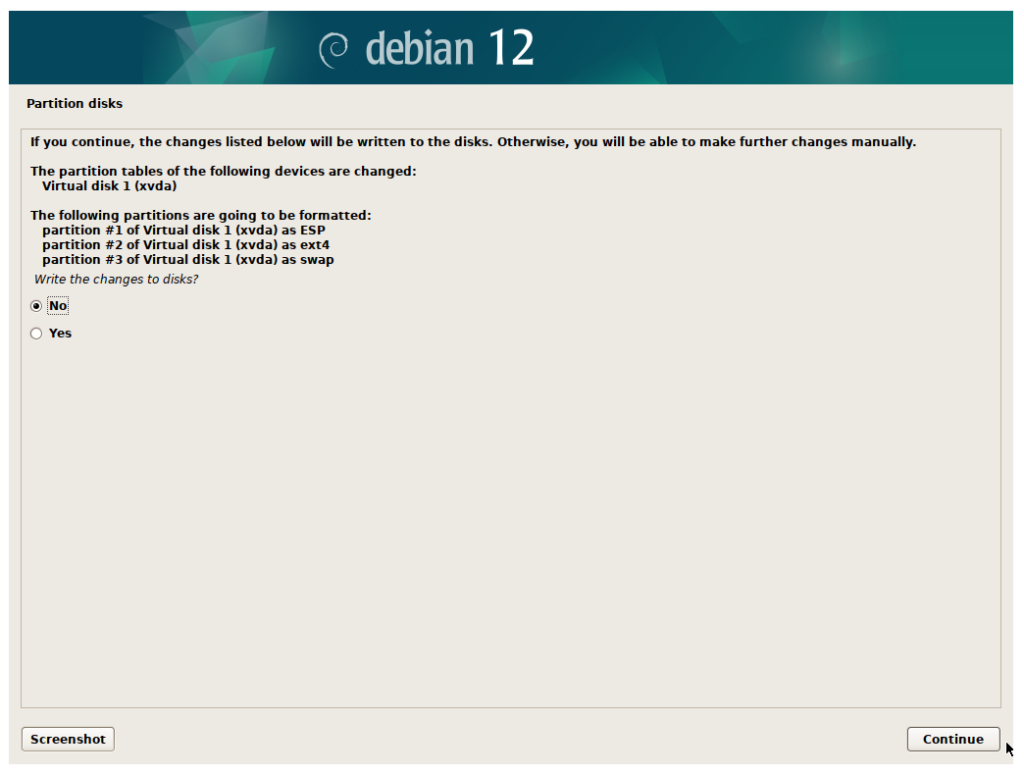
Task: Click the empty area of the dialog panel
Action: [x=510, y=520]
